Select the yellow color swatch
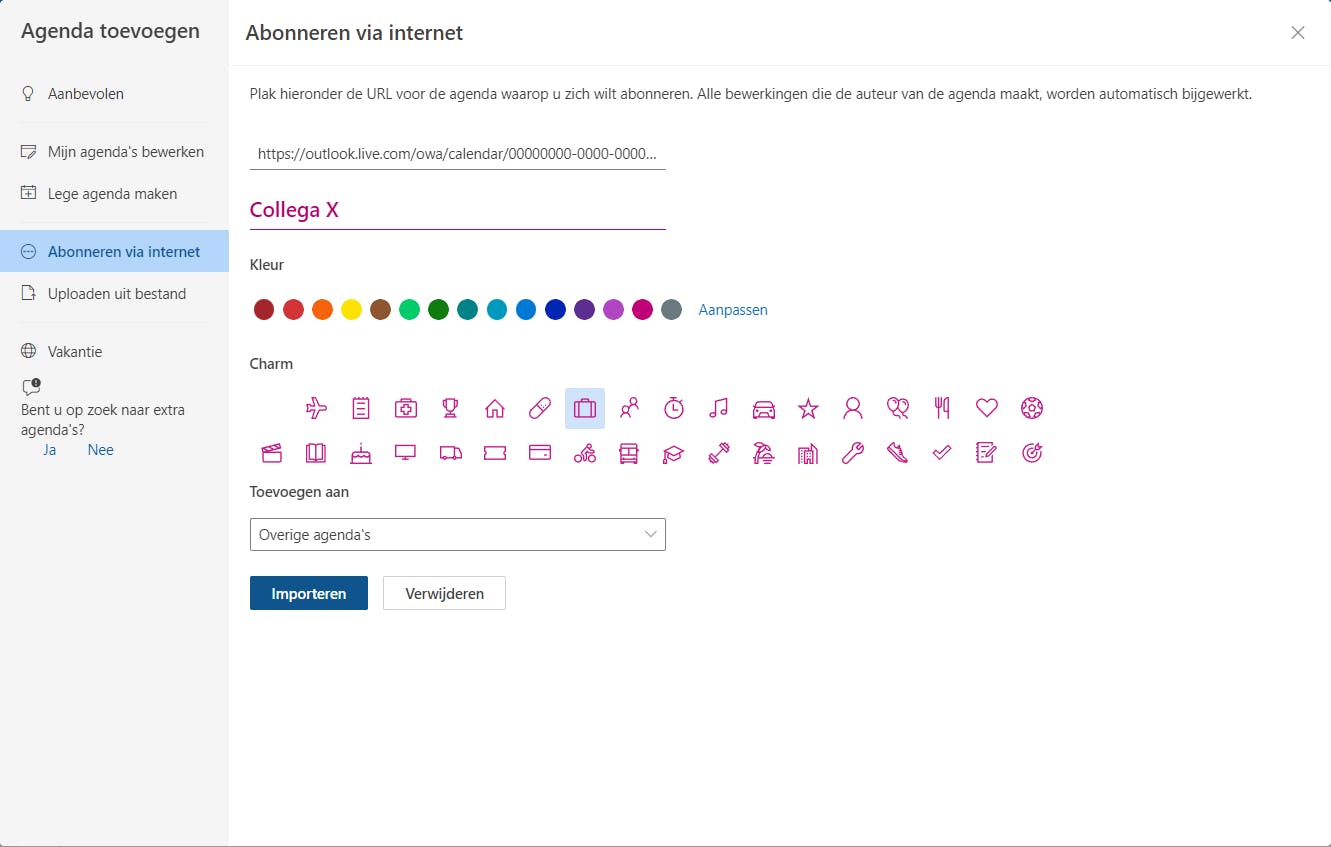The height and width of the screenshot is (847, 1331). pyautogui.click(x=351, y=310)
